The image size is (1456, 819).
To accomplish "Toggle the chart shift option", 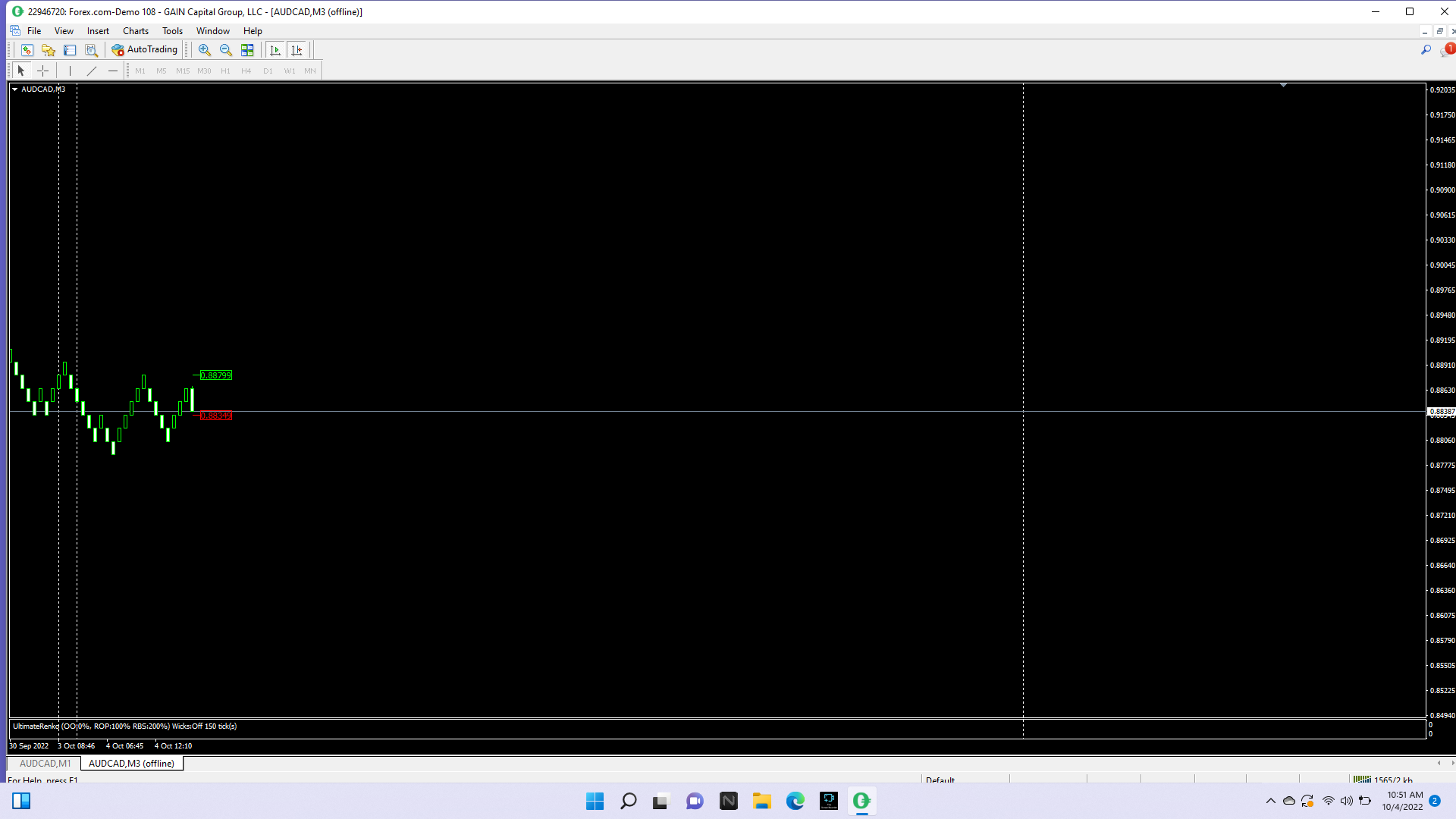I will (297, 50).
